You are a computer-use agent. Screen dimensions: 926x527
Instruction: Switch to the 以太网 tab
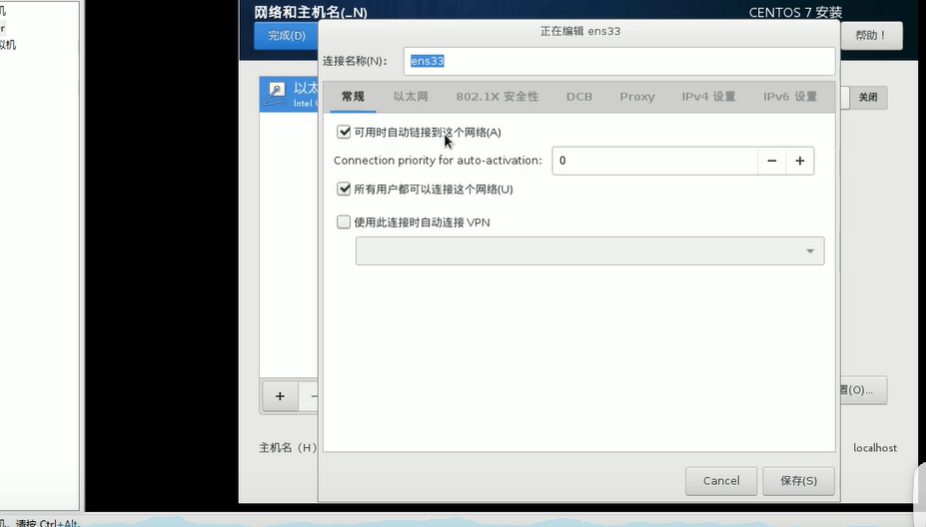click(x=410, y=97)
